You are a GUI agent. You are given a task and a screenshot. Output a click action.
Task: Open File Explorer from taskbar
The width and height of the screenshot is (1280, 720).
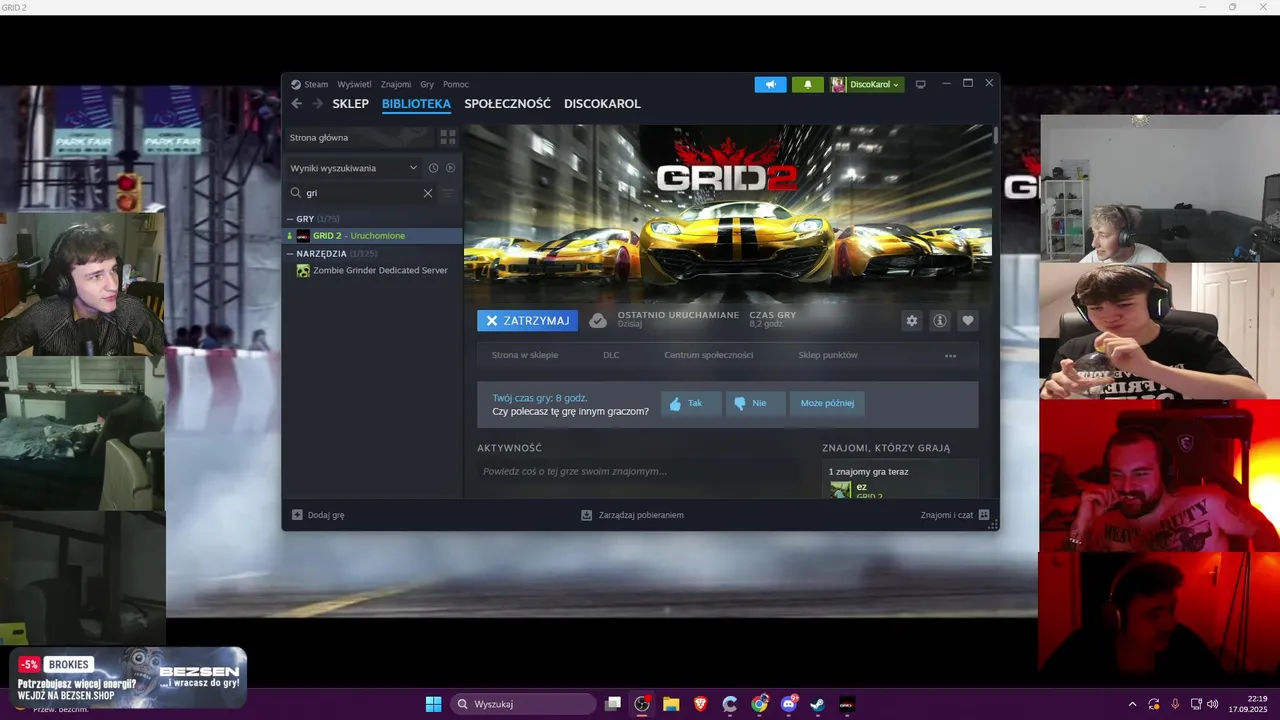coord(671,704)
